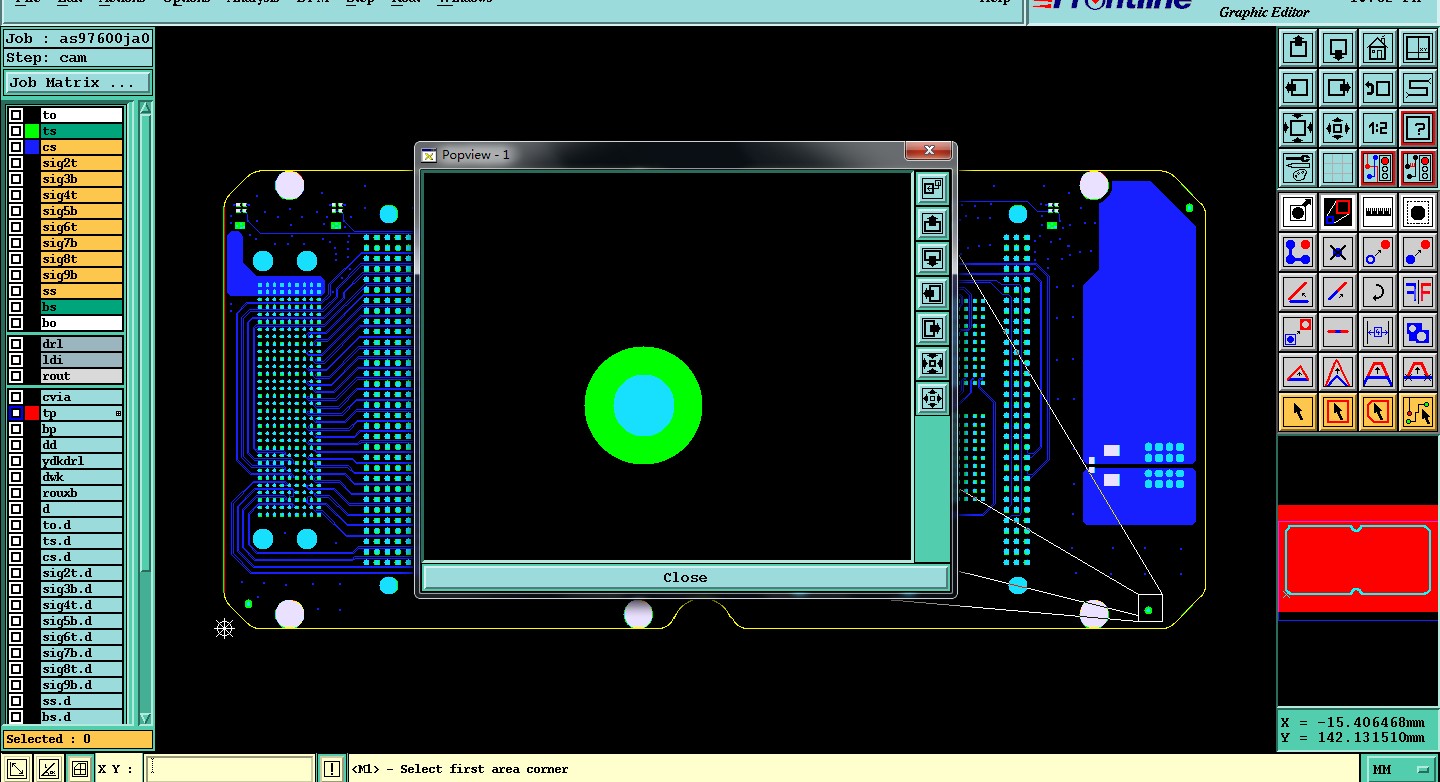Click the 1:2 zoom ratio icon
The height and width of the screenshot is (782, 1440).
1378,128
